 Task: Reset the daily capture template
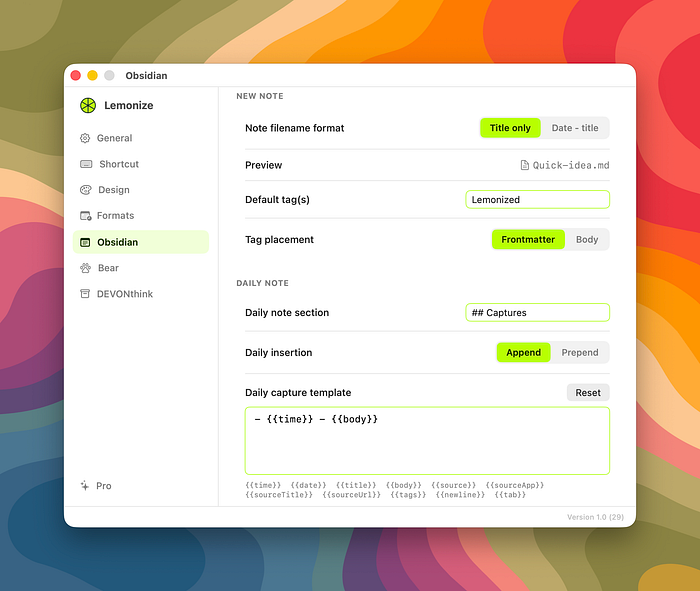[588, 392]
